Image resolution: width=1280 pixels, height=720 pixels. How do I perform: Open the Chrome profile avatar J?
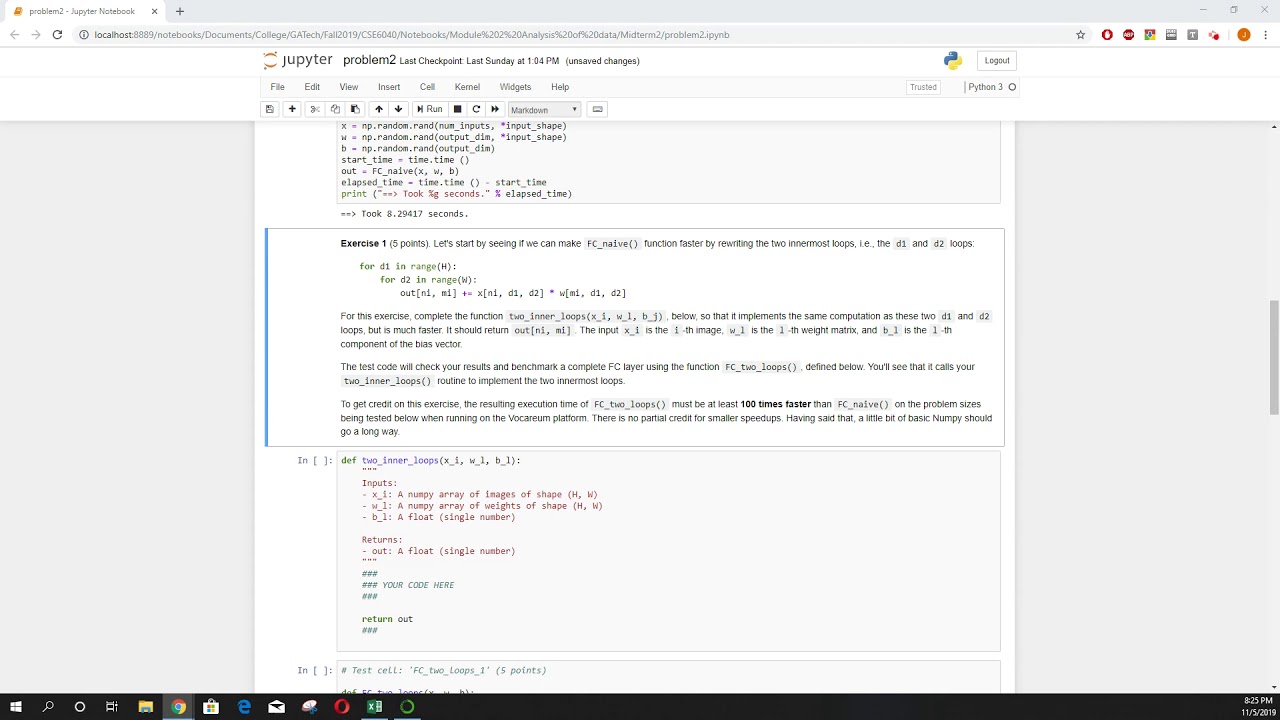pos(1243,34)
